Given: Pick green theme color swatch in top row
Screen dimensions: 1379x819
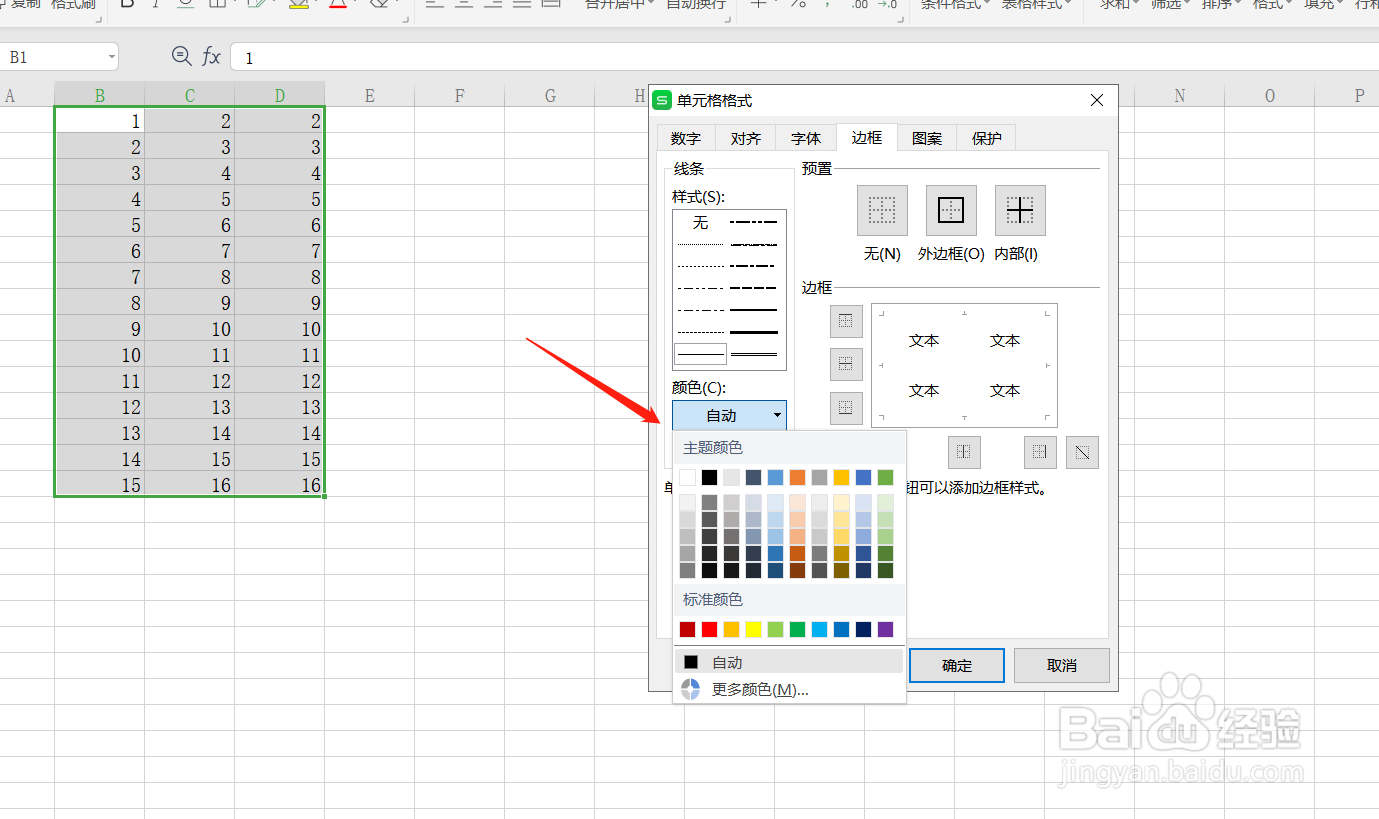Looking at the screenshot, I should tap(885, 477).
